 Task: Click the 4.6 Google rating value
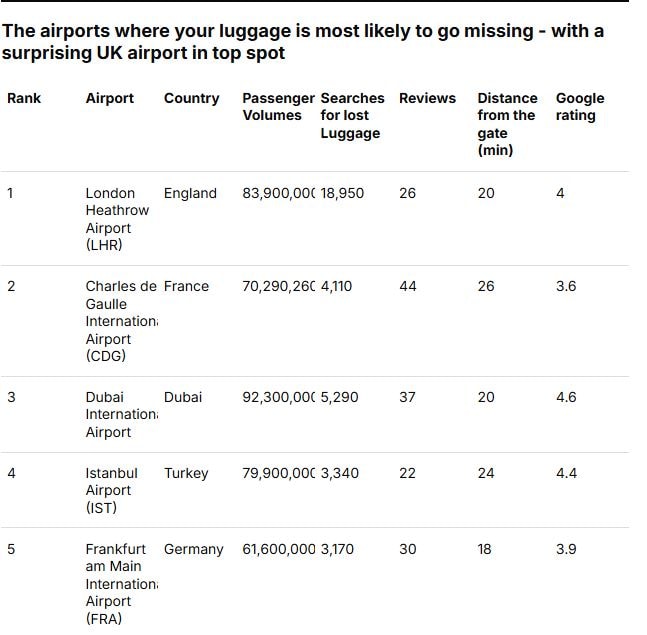tap(566, 397)
